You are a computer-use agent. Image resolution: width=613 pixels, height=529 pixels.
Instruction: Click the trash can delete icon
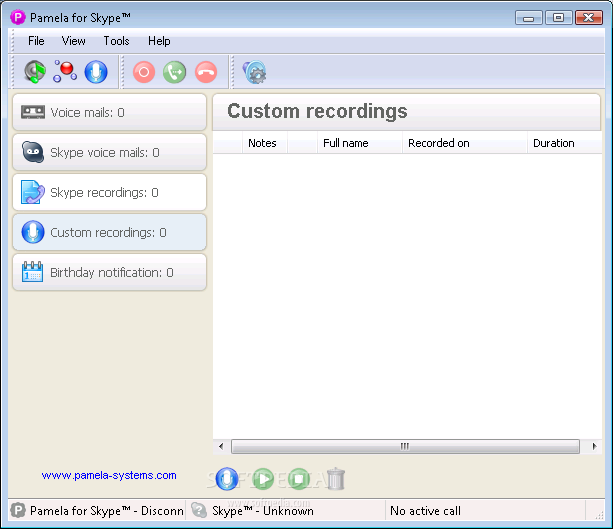(335, 479)
